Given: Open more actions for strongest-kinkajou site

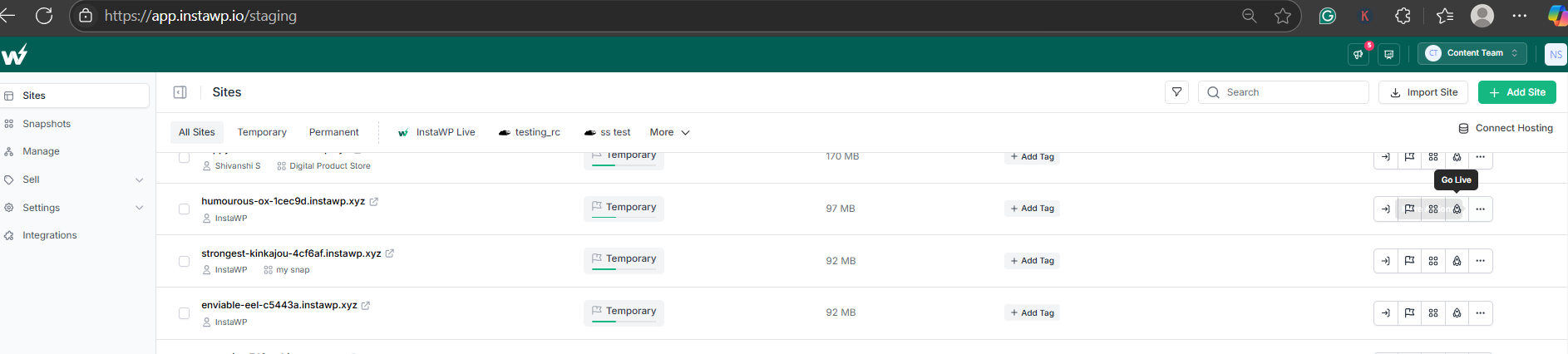Looking at the screenshot, I should (1481, 261).
